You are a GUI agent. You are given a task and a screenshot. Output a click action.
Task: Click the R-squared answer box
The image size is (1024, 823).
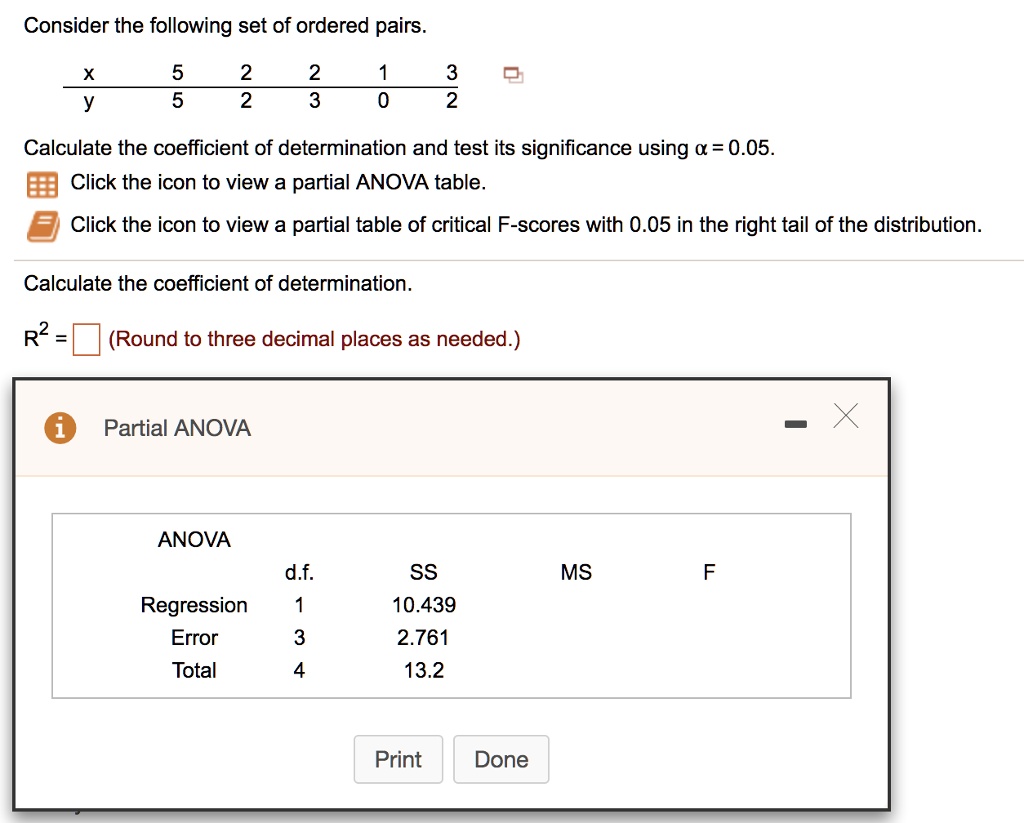pos(83,339)
